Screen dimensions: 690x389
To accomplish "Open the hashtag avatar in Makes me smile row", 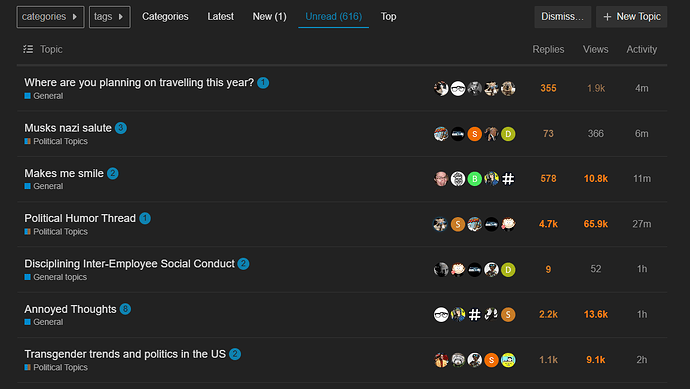I will click(x=508, y=179).
